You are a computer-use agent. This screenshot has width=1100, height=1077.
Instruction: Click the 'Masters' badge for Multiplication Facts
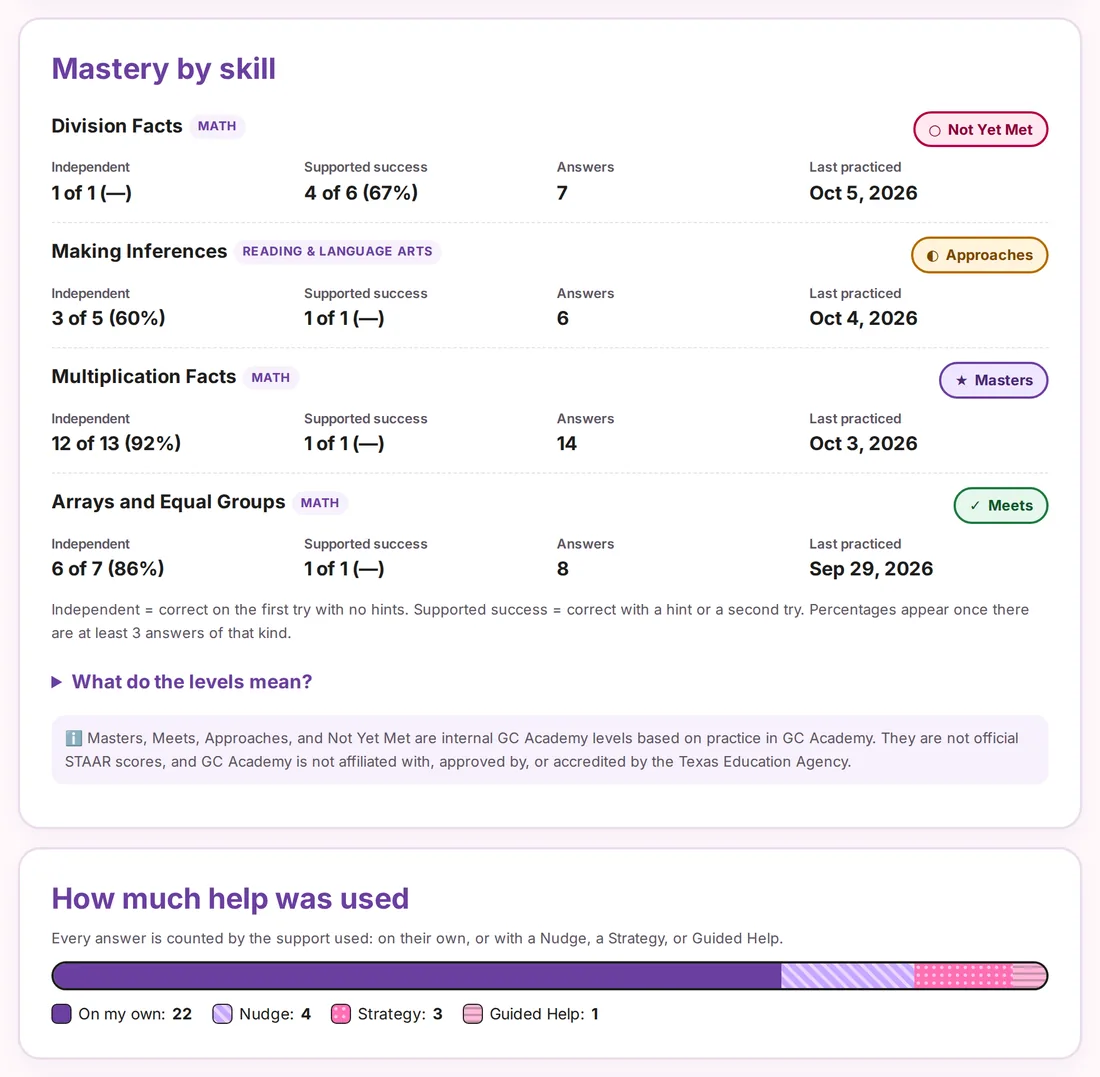pos(993,380)
